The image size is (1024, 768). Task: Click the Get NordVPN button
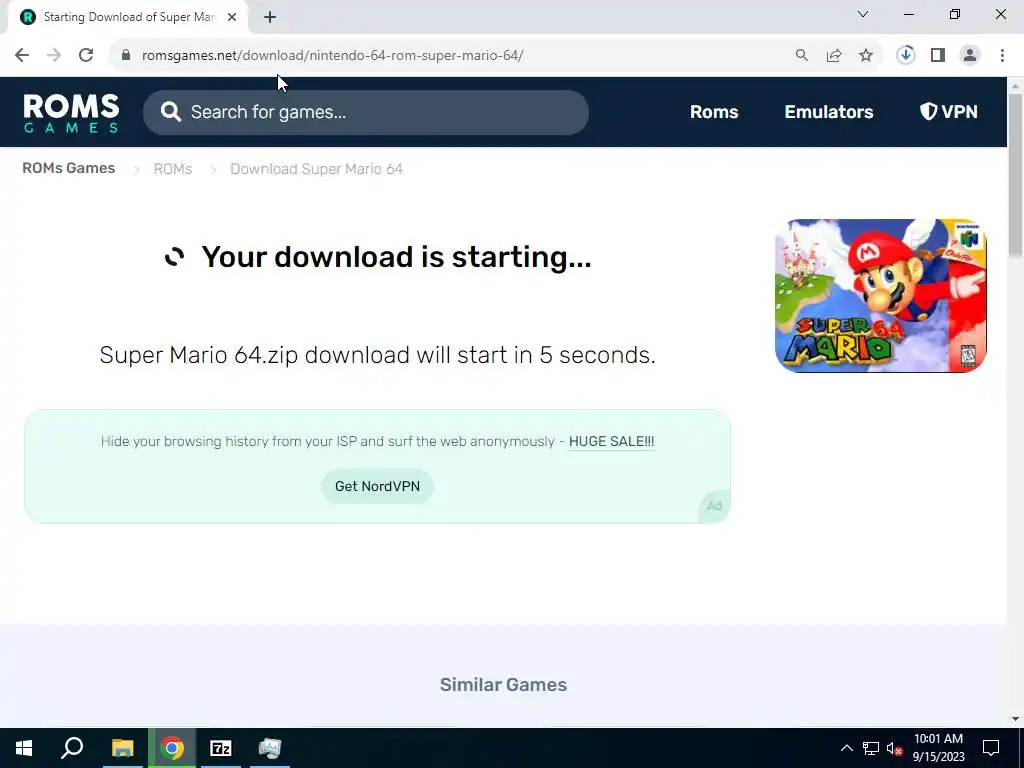click(x=377, y=487)
